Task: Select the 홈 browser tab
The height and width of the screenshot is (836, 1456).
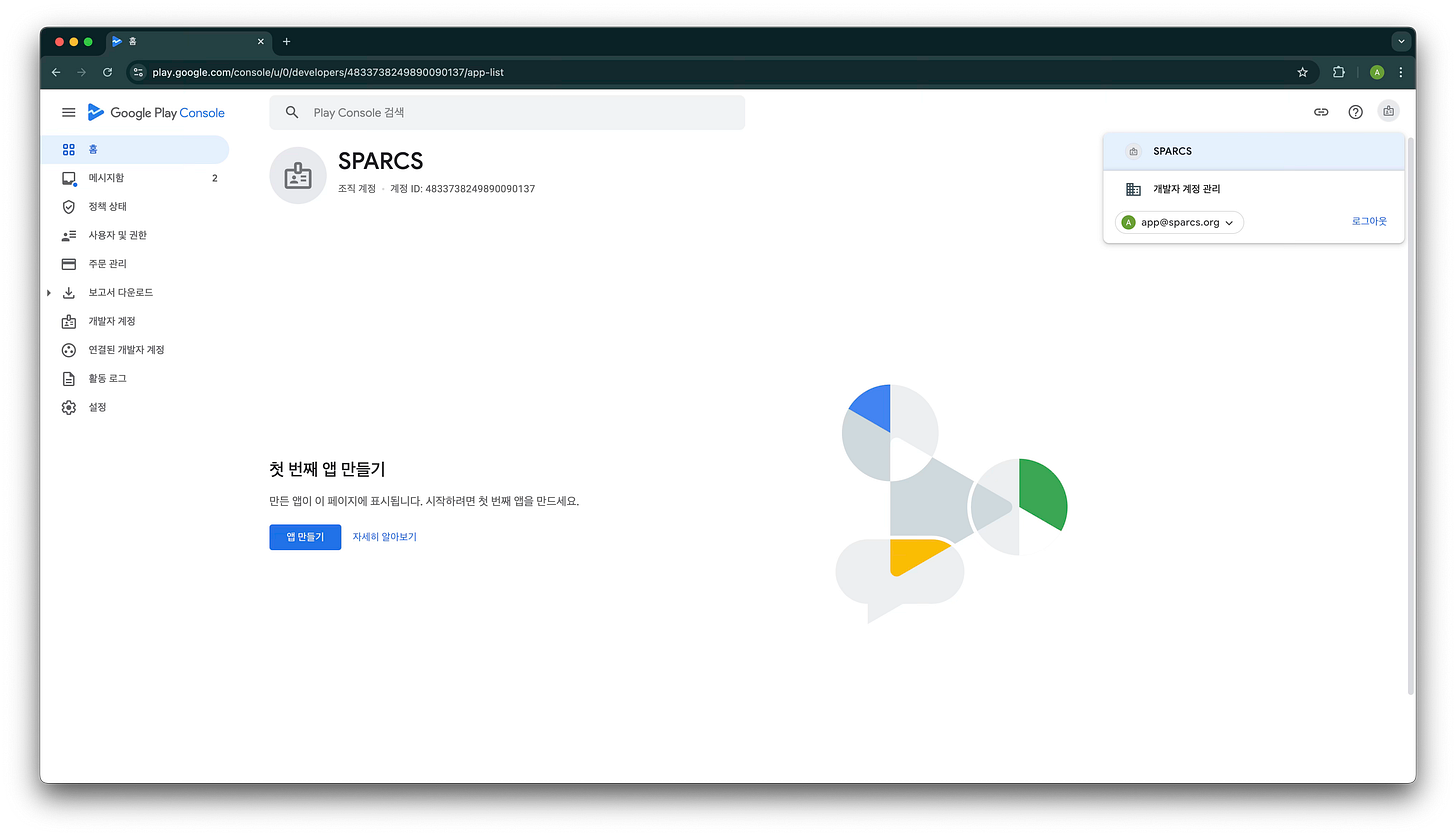Action: click(x=188, y=42)
